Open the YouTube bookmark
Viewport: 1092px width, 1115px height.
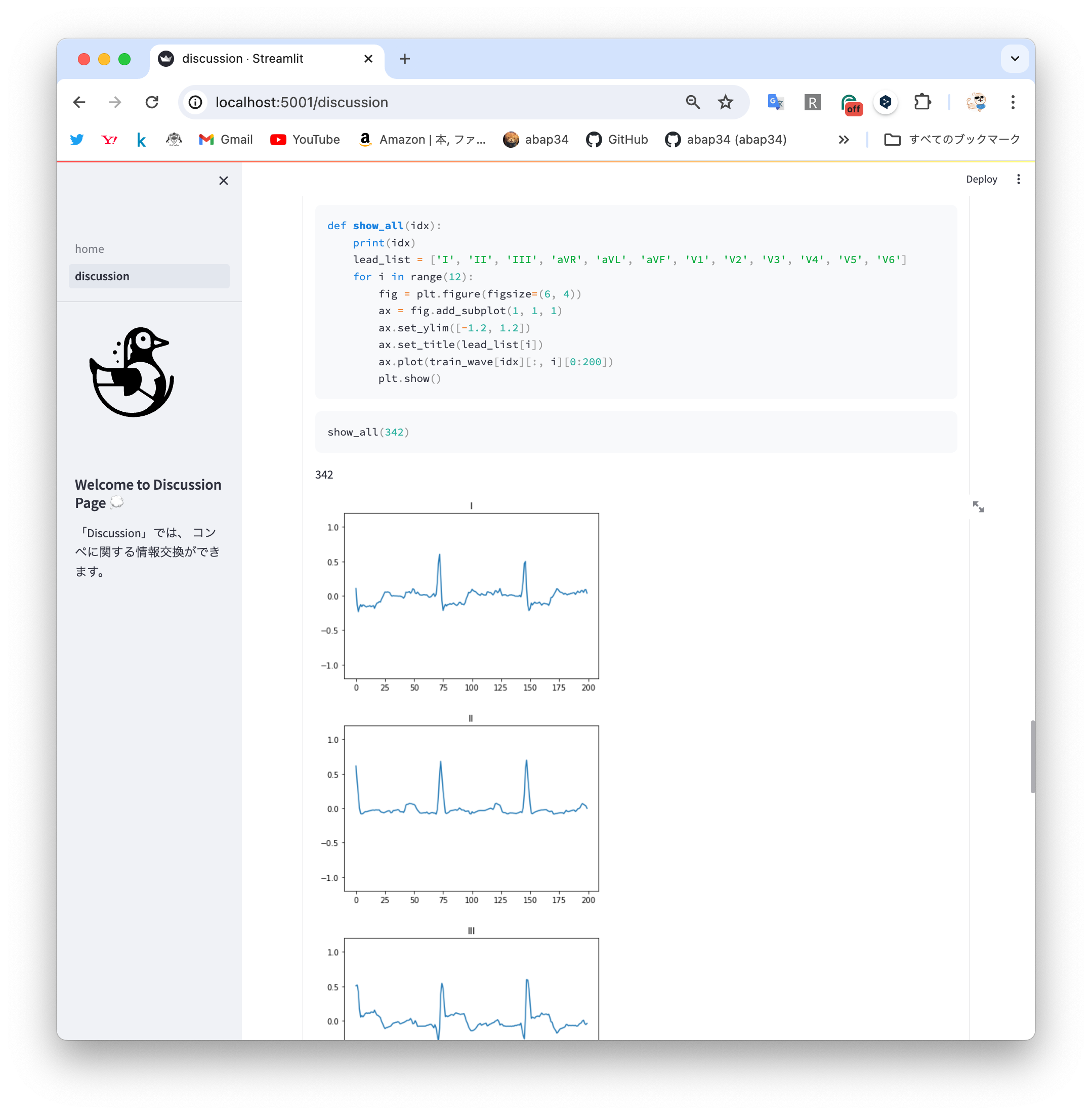pos(305,139)
